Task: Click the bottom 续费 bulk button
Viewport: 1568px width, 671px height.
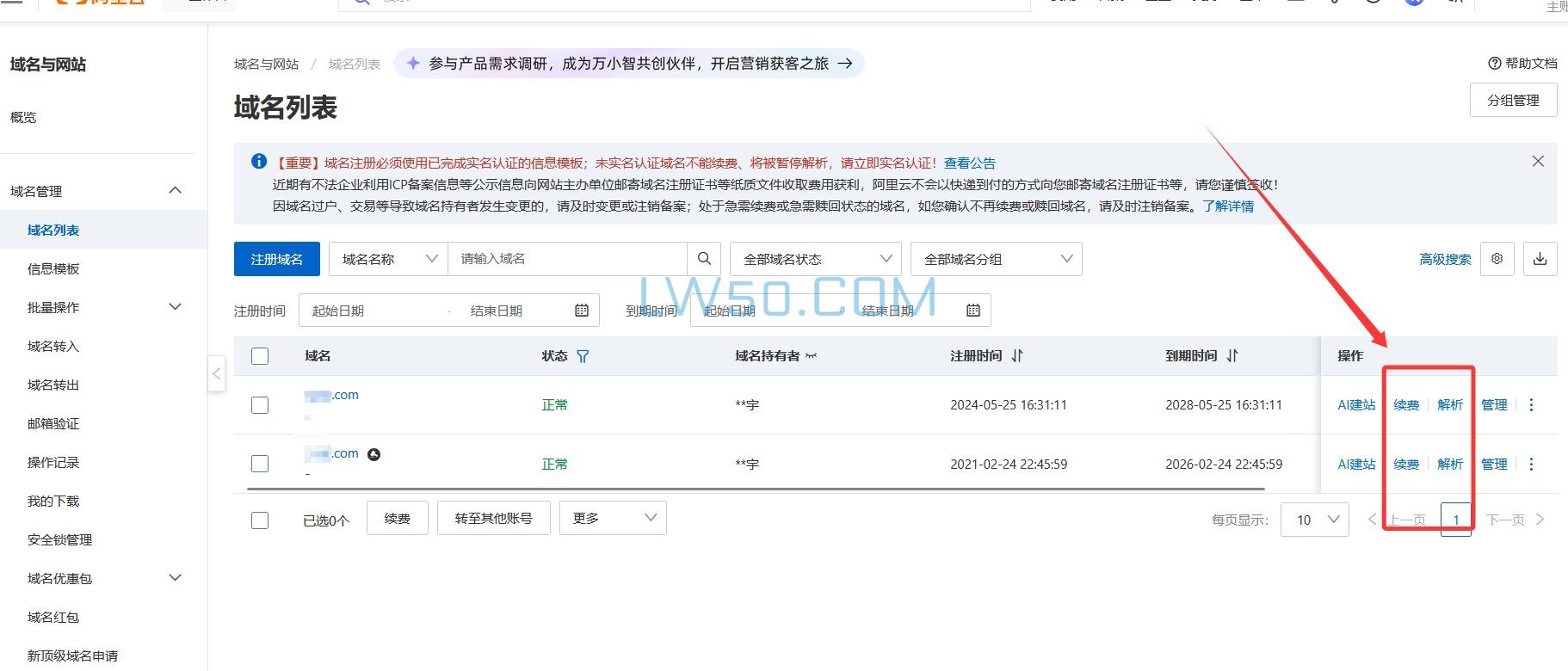Action: pyautogui.click(x=397, y=518)
